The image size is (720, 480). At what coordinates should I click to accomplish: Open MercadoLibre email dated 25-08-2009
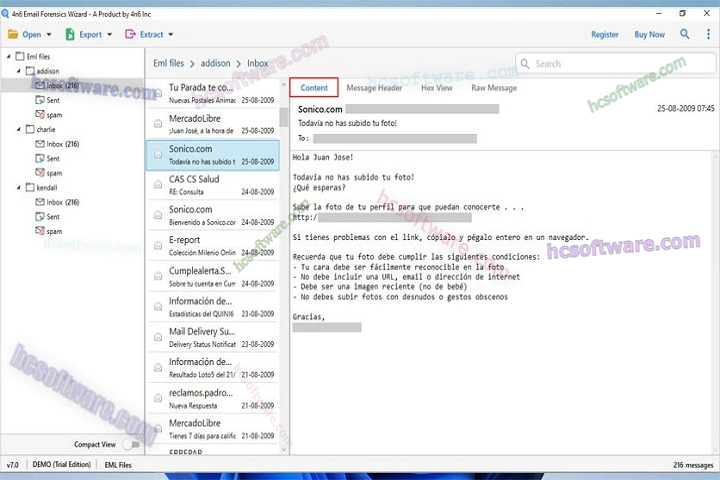coord(213,124)
